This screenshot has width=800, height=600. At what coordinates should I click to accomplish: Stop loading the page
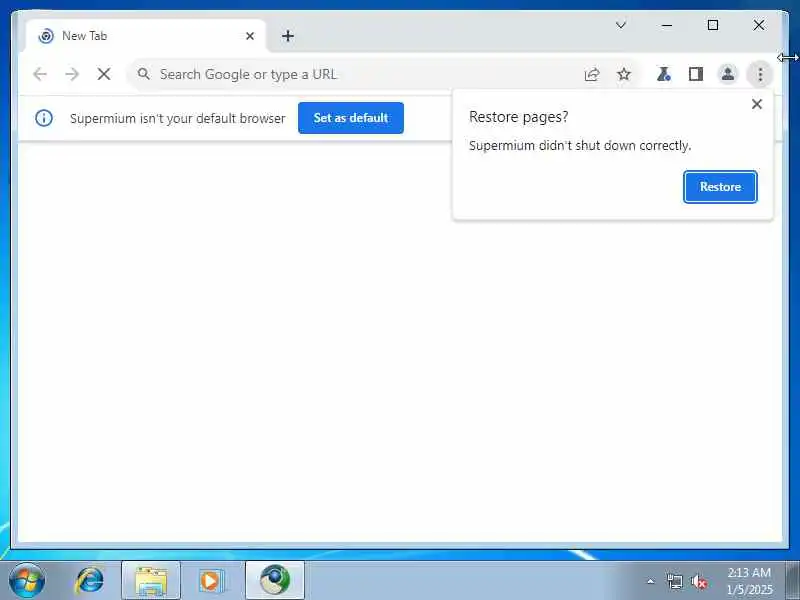[104, 74]
